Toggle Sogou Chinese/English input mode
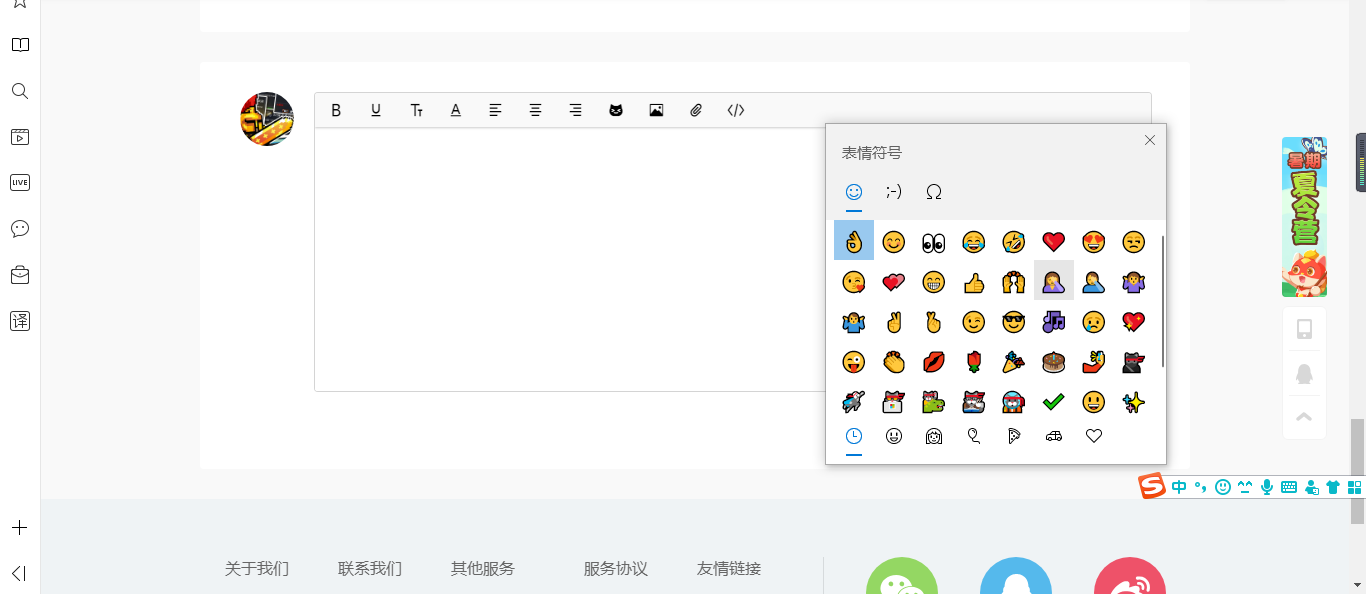 point(1180,487)
